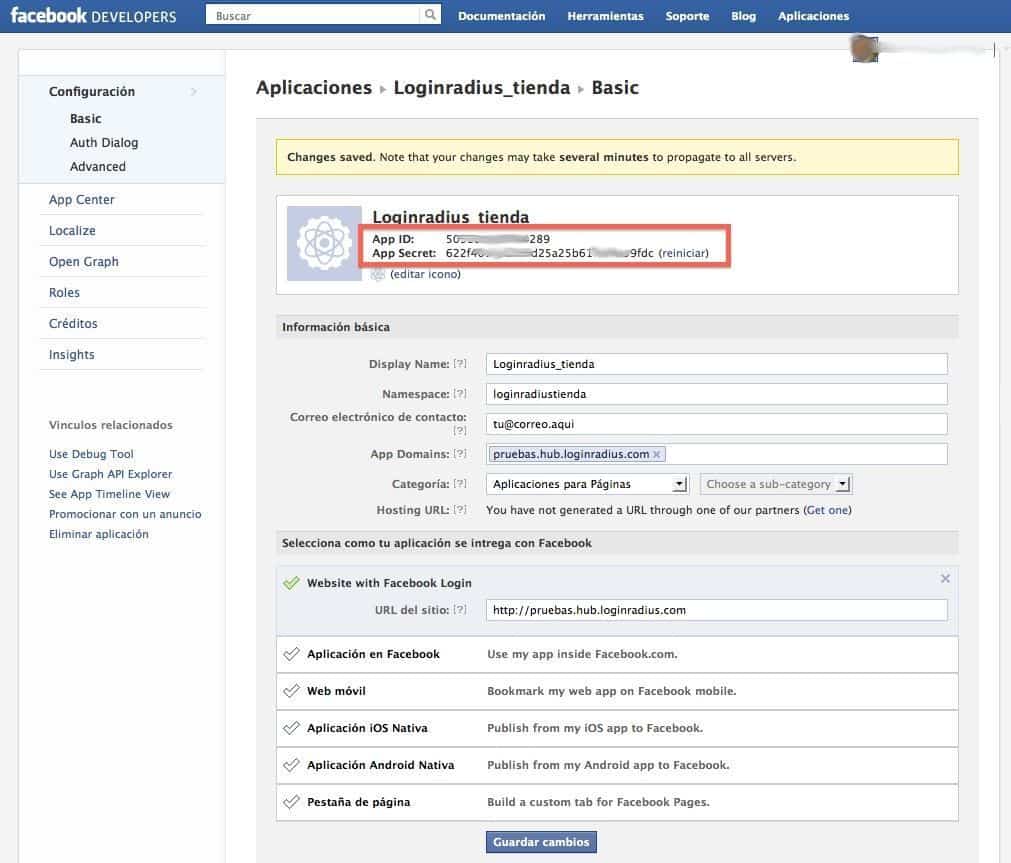Click the Configuración sidebar heading
Image resolution: width=1011 pixels, height=863 pixels.
tap(92, 92)
